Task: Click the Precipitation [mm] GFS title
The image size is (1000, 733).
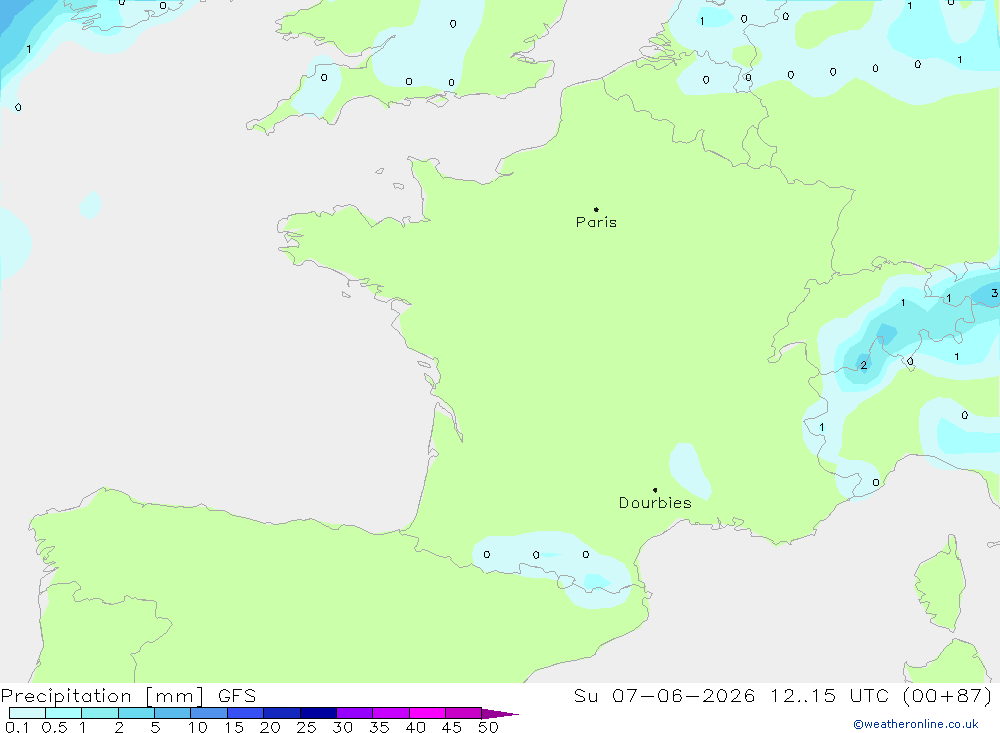Action: [x=128, y=696]
